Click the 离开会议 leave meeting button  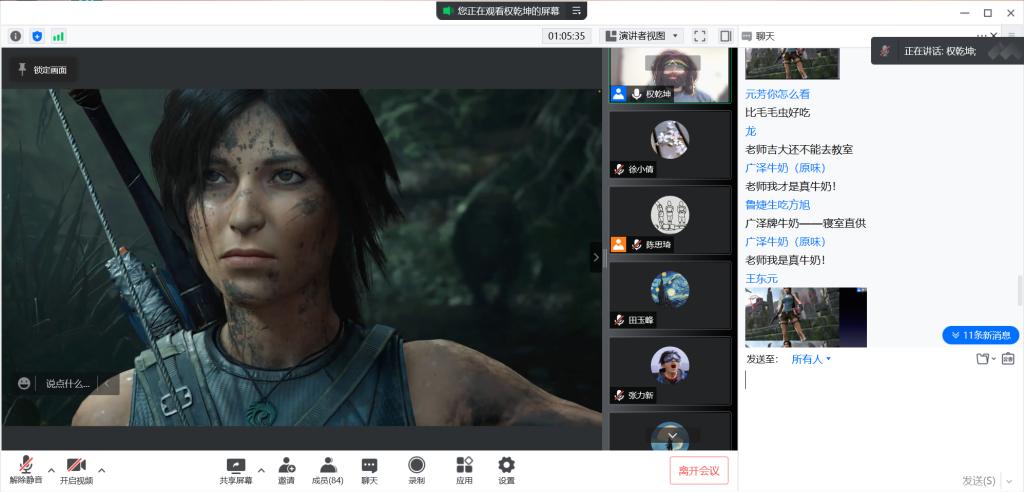699,470
